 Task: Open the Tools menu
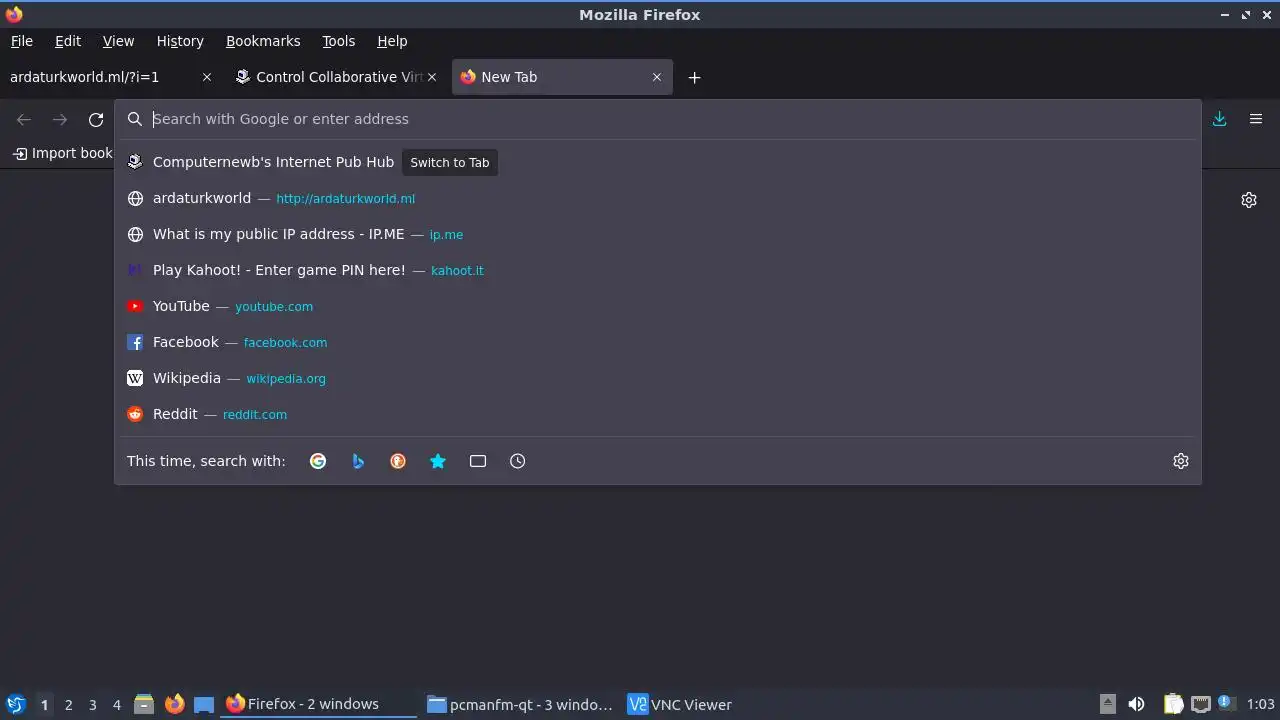coord(338,41)
